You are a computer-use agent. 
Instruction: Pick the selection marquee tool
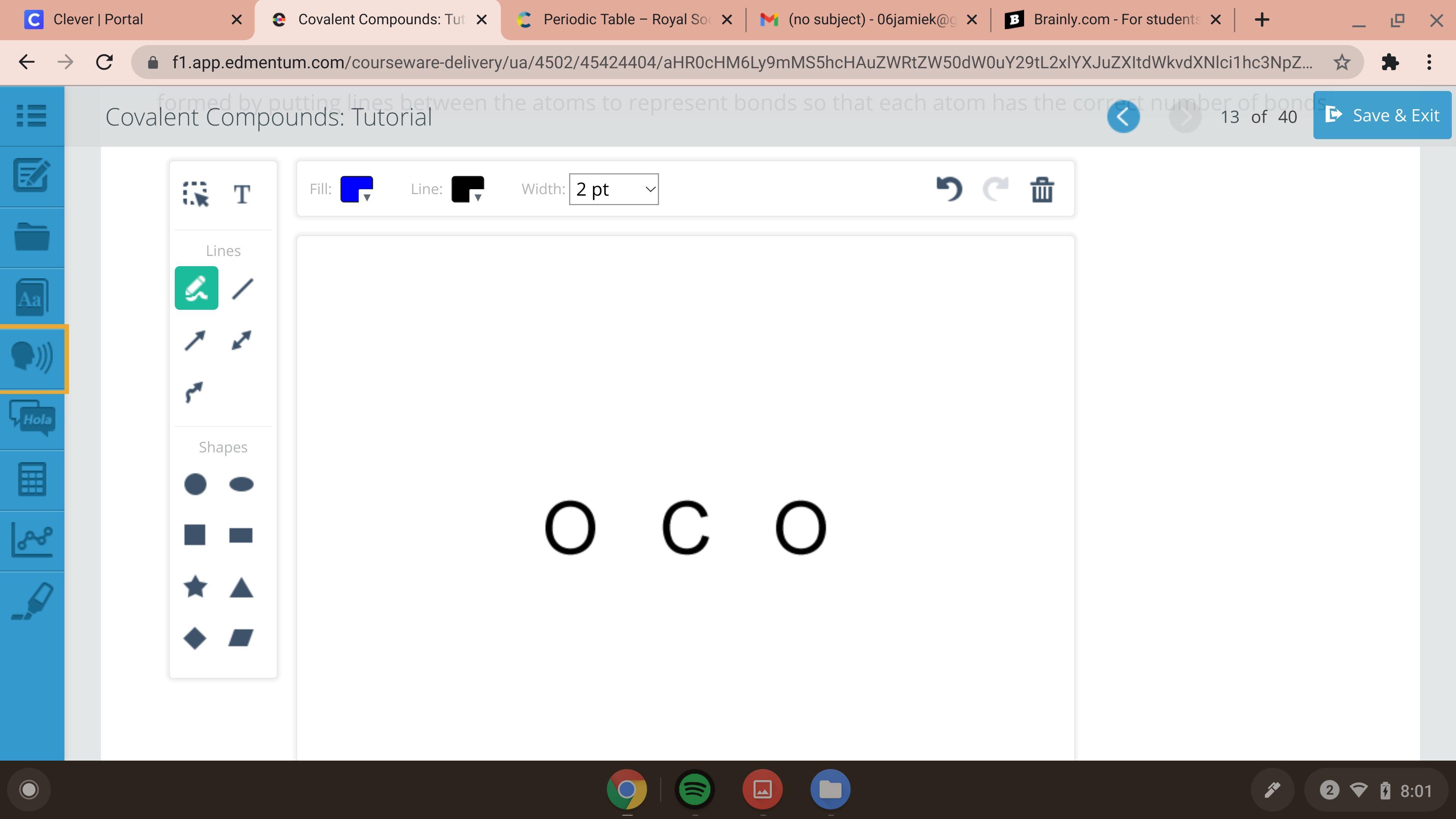click(196, 194)
